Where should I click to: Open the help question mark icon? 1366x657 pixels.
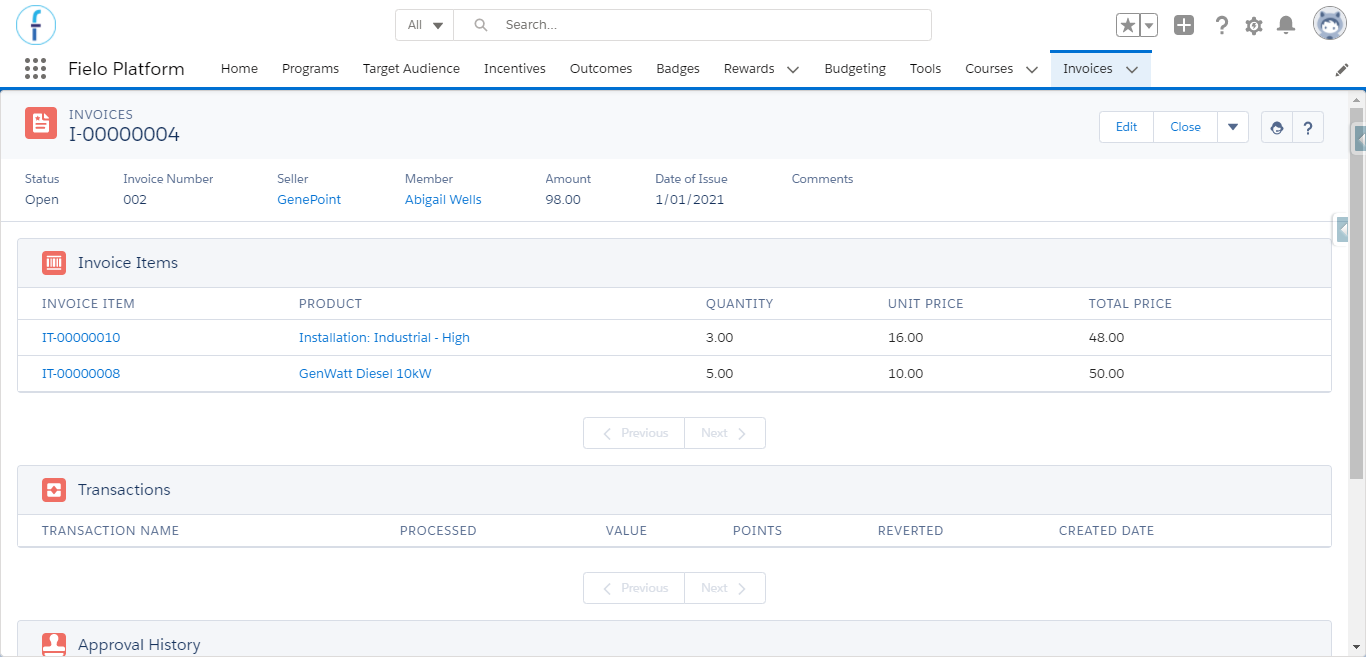click(1221, 25)
